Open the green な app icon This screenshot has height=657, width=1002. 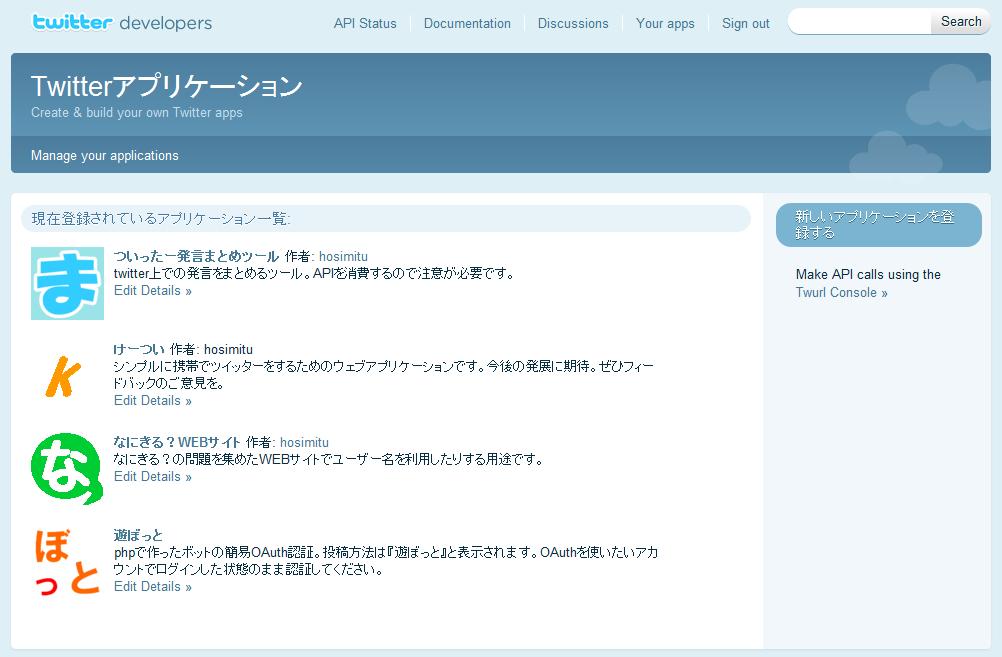(x=67, y=468)
